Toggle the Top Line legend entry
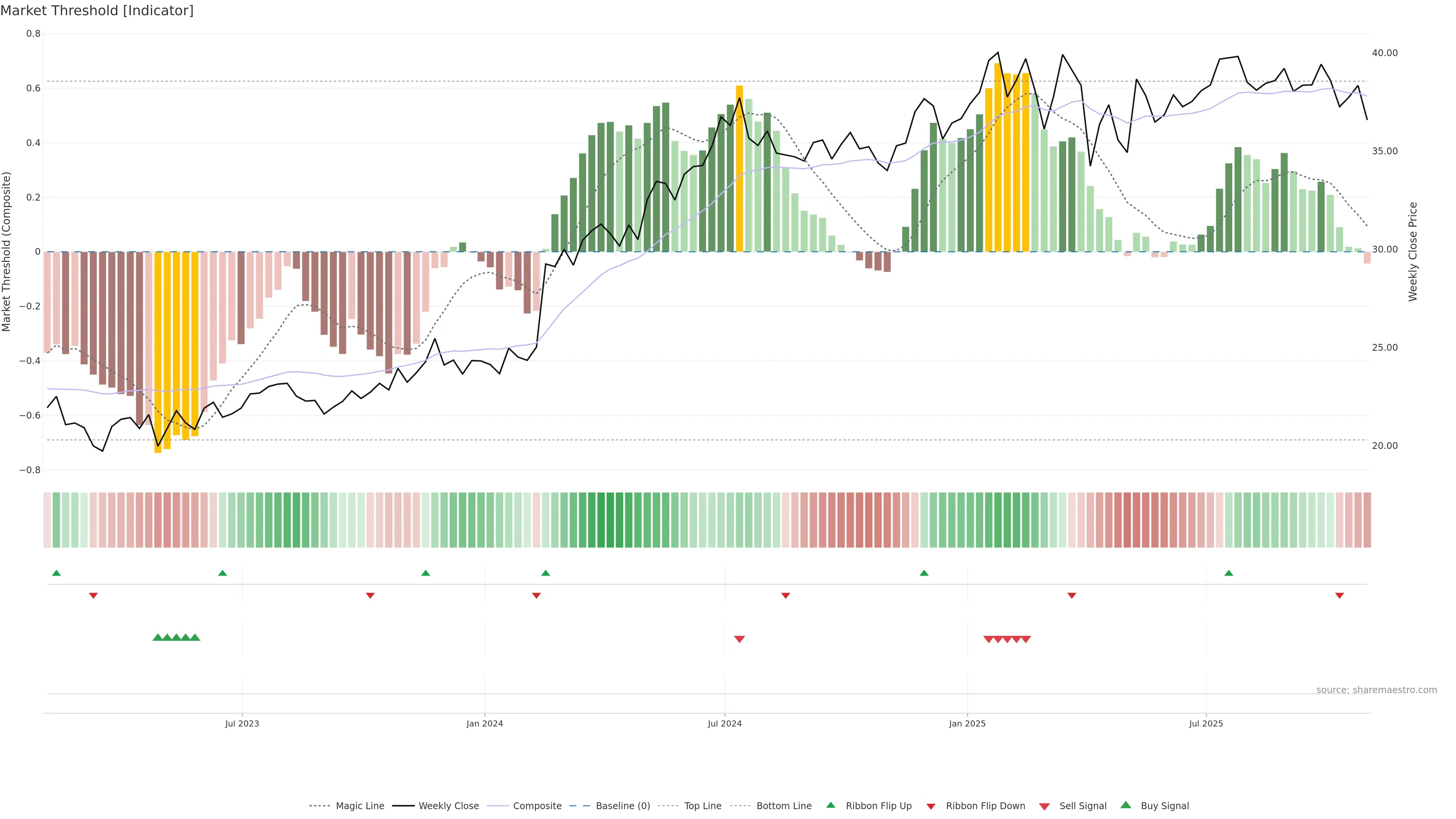Viewport: 1456px width, 819px height. tap(703, 806)
